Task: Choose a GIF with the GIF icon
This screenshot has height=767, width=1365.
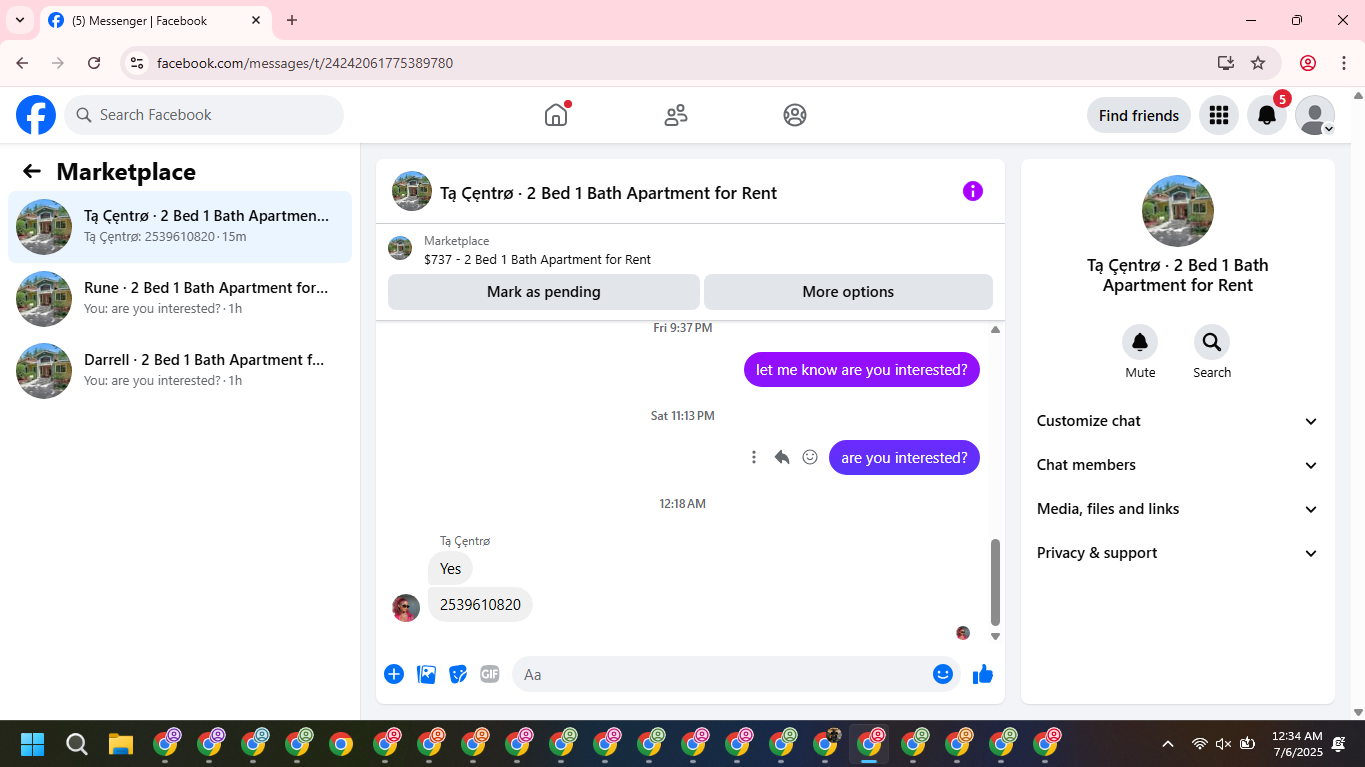Action: [489, 674]
